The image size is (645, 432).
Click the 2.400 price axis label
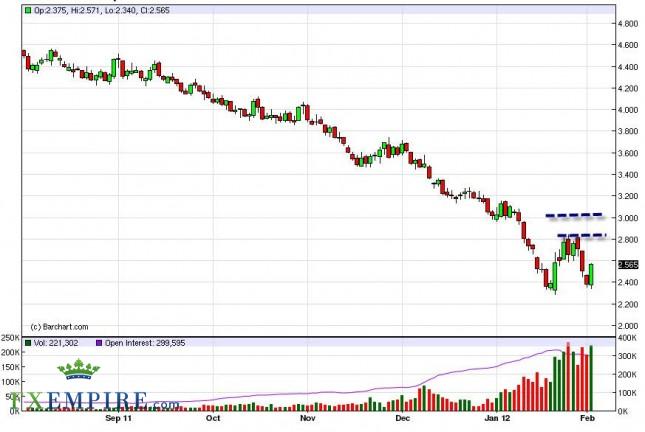coord(628,282)
